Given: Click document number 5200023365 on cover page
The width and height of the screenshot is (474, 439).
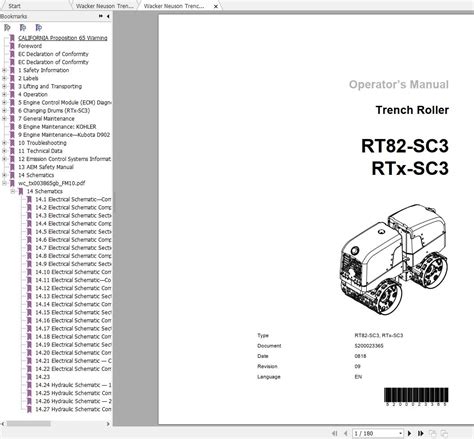Looking at the screenshot, I should pos(369,346).
